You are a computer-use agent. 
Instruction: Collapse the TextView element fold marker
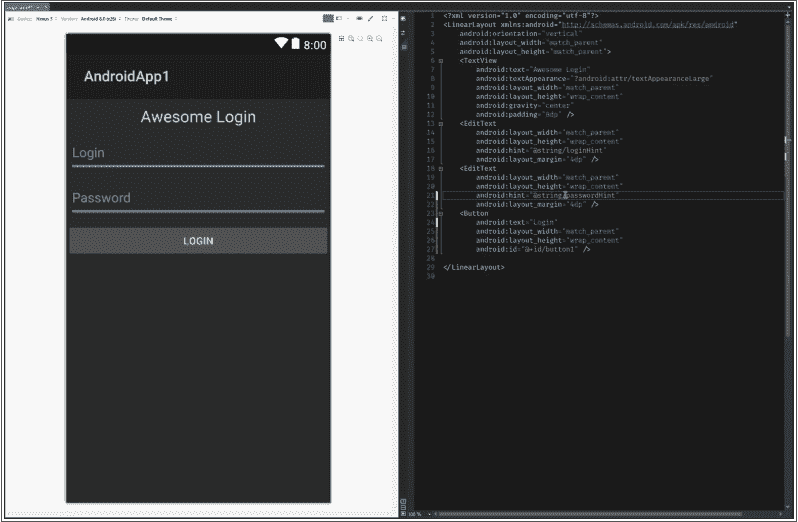441,61
